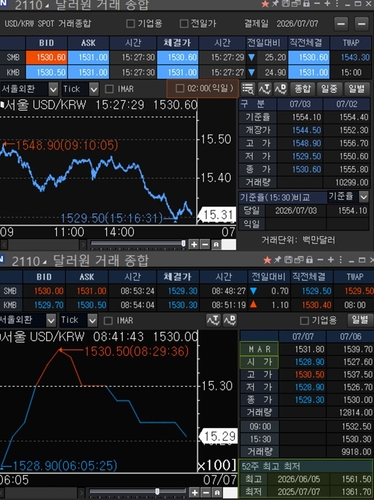This screenshot has width=374, height=500.
Task: Switch to the 일중 view tab
Action: coord(329,89)
